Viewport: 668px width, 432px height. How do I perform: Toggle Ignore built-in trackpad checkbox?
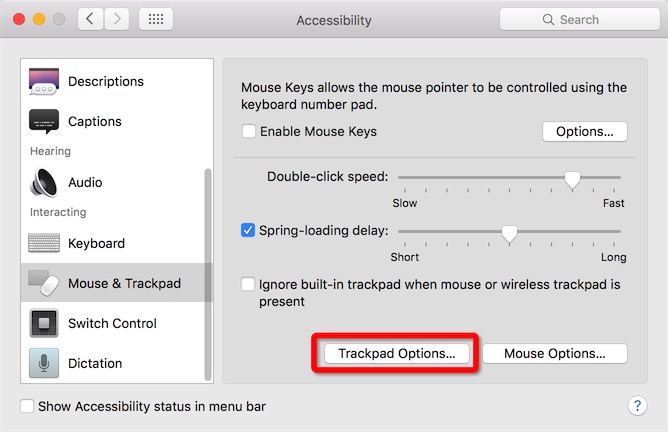pyautogui.click(x=248, y=284)
